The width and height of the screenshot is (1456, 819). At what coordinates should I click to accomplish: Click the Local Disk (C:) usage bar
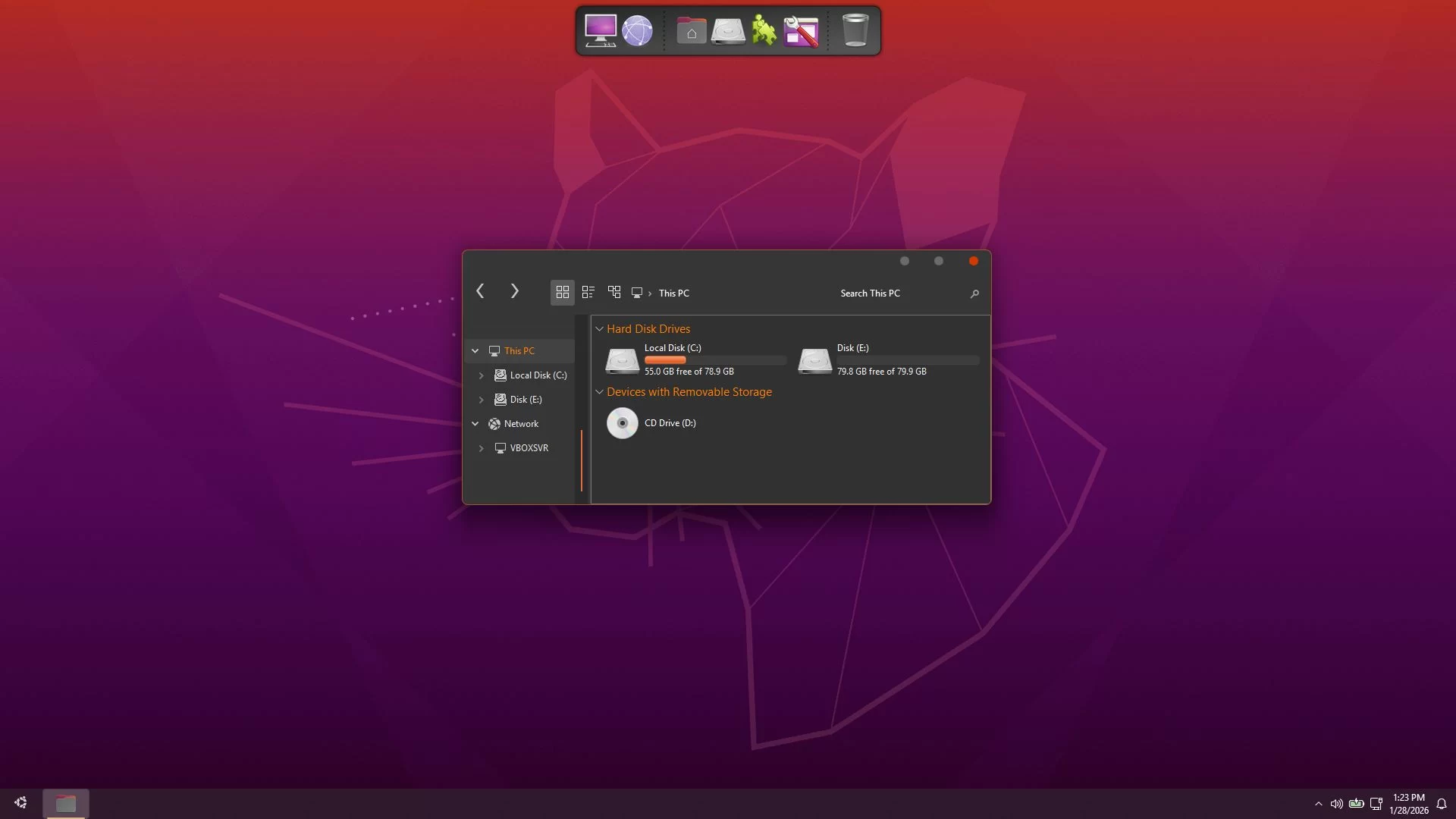(714, 360)
